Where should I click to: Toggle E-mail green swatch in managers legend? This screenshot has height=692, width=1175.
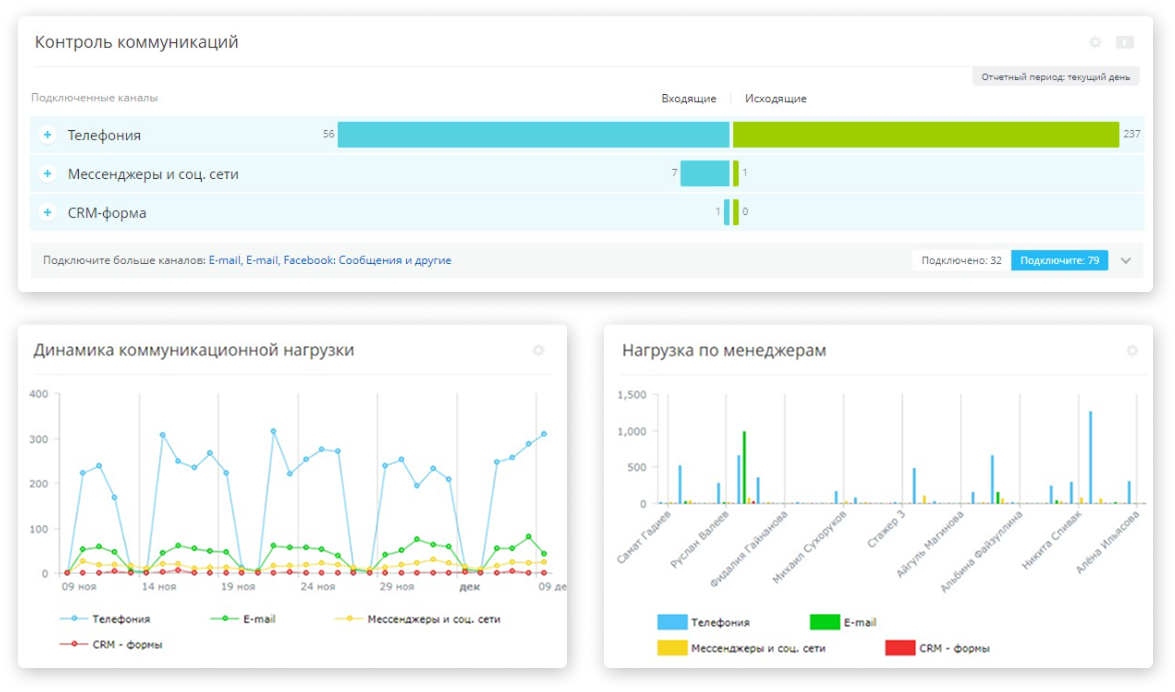pyautogui.click(x=825, y=622)
